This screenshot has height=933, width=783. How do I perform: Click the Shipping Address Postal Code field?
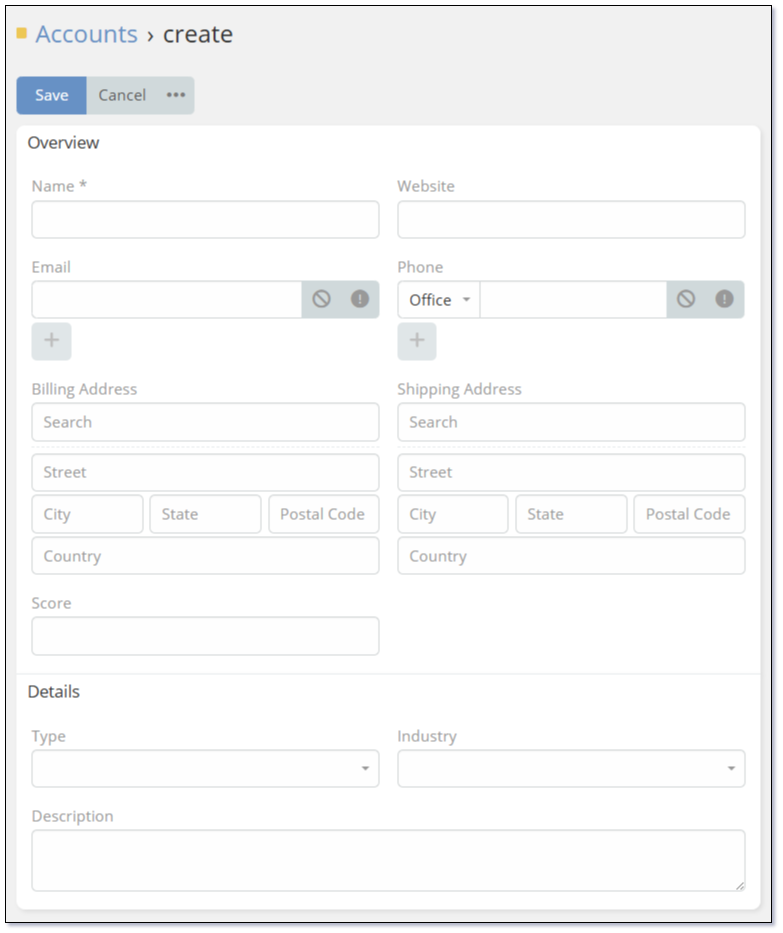pyautogui.click(x=690, y=514)
